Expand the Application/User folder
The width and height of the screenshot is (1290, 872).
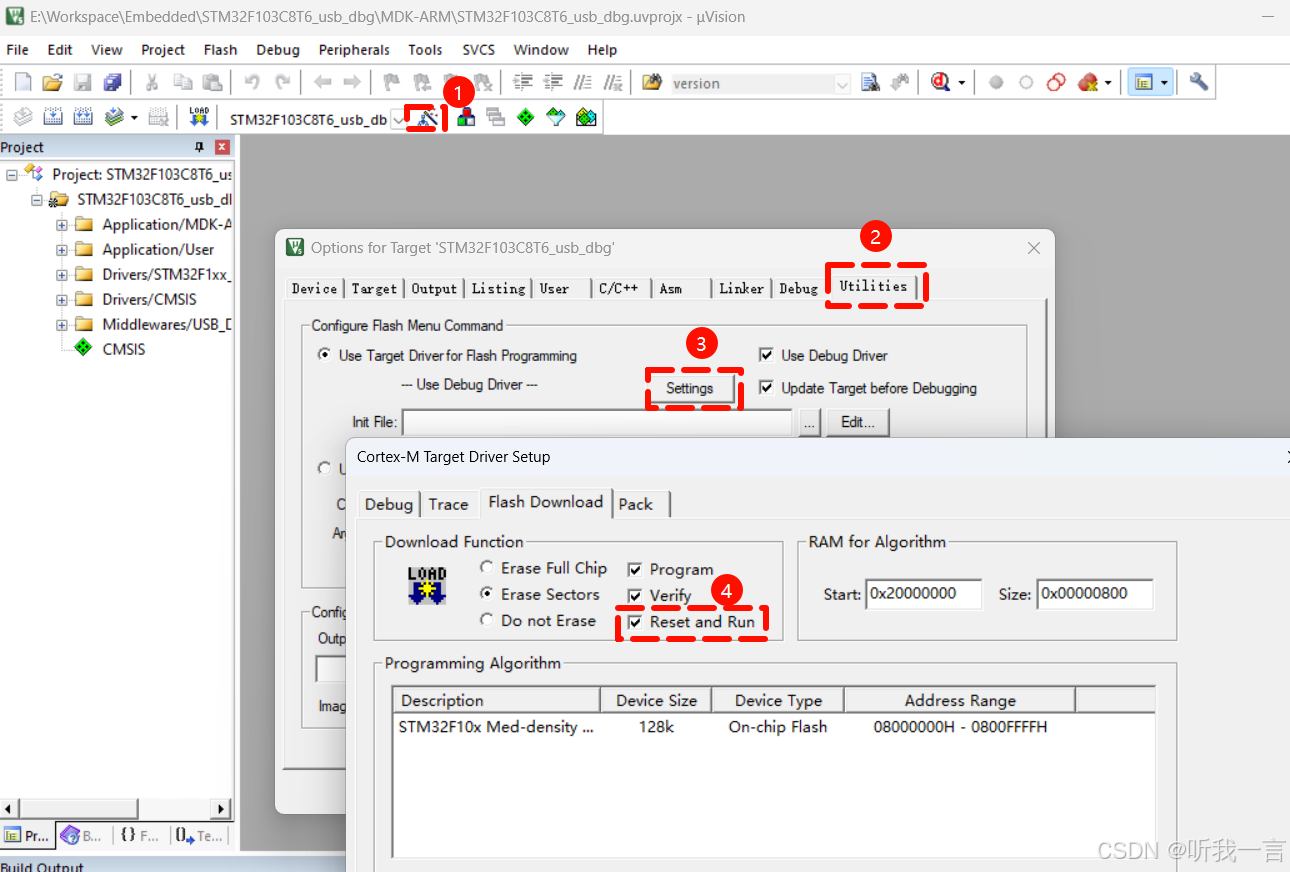point(62,250)
